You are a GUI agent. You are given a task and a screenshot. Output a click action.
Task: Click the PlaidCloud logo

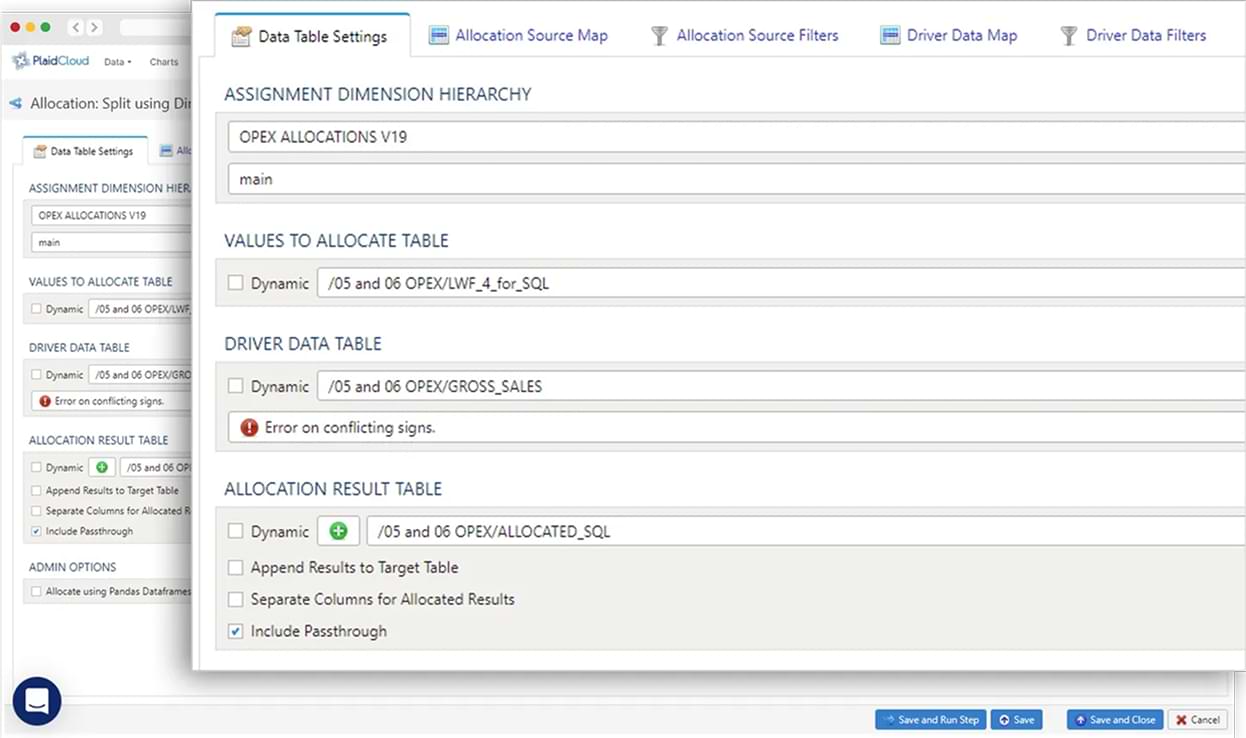click(x=51, y=61)
